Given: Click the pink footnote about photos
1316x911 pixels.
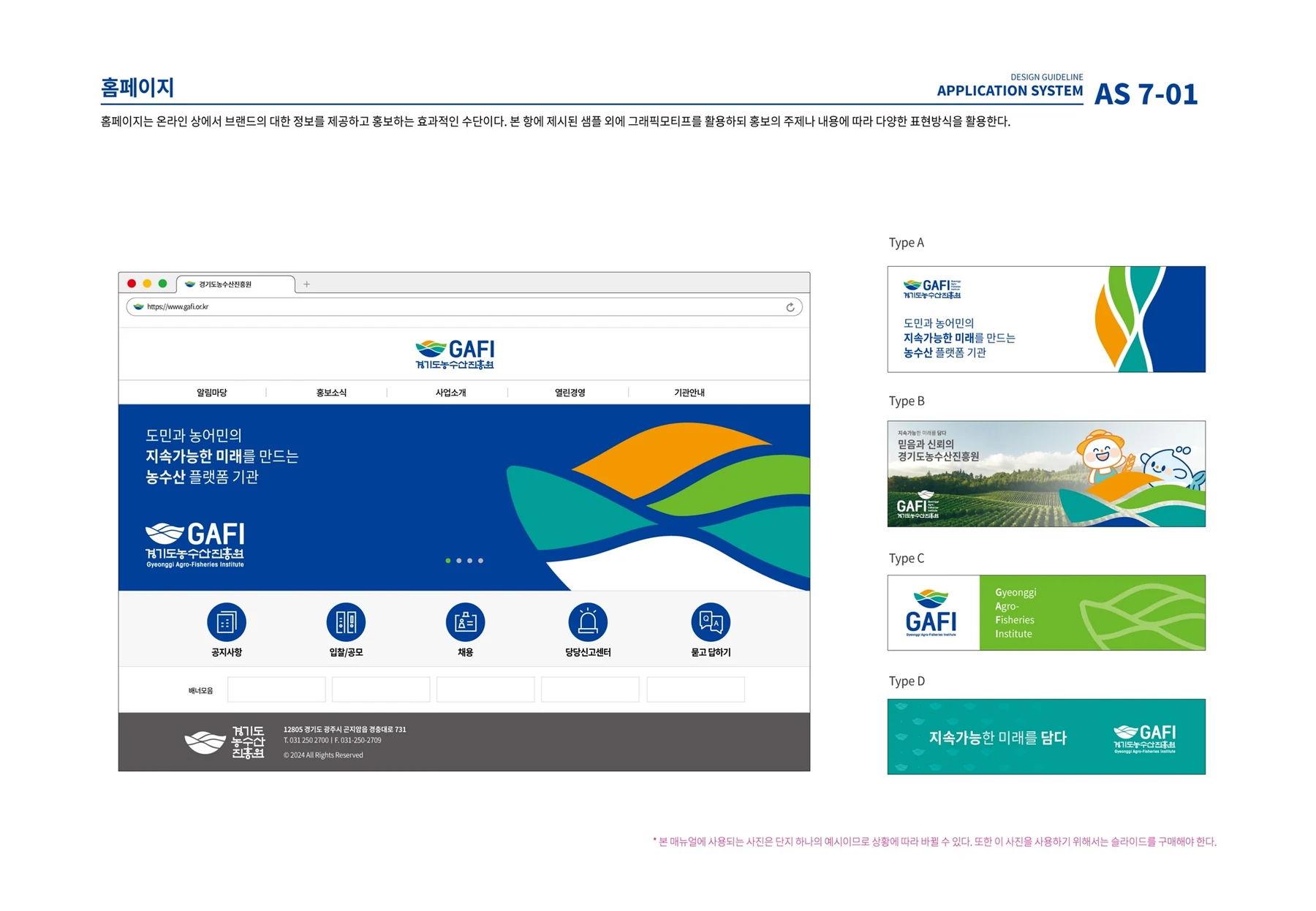Looking at the screenshot, I should point(934,842).
